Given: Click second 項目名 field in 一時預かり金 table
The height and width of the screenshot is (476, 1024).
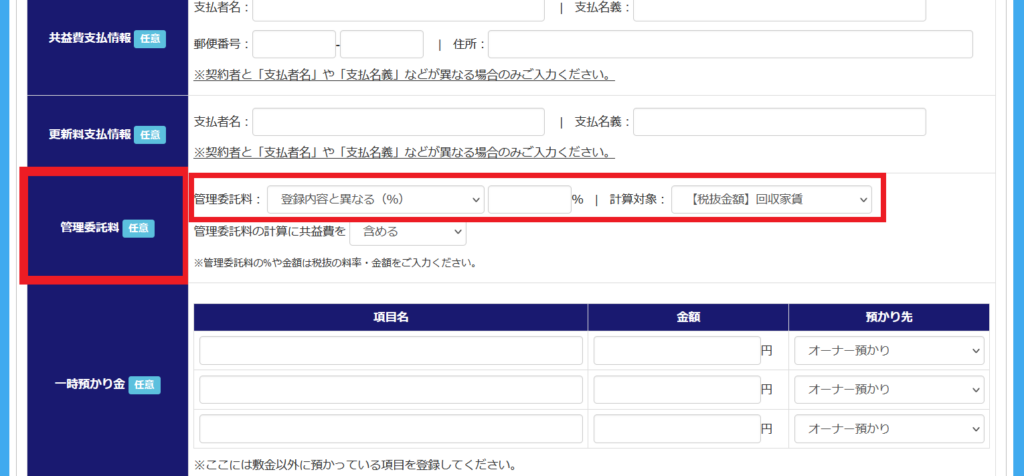Looking at the screenshot, I should point(390,389).
